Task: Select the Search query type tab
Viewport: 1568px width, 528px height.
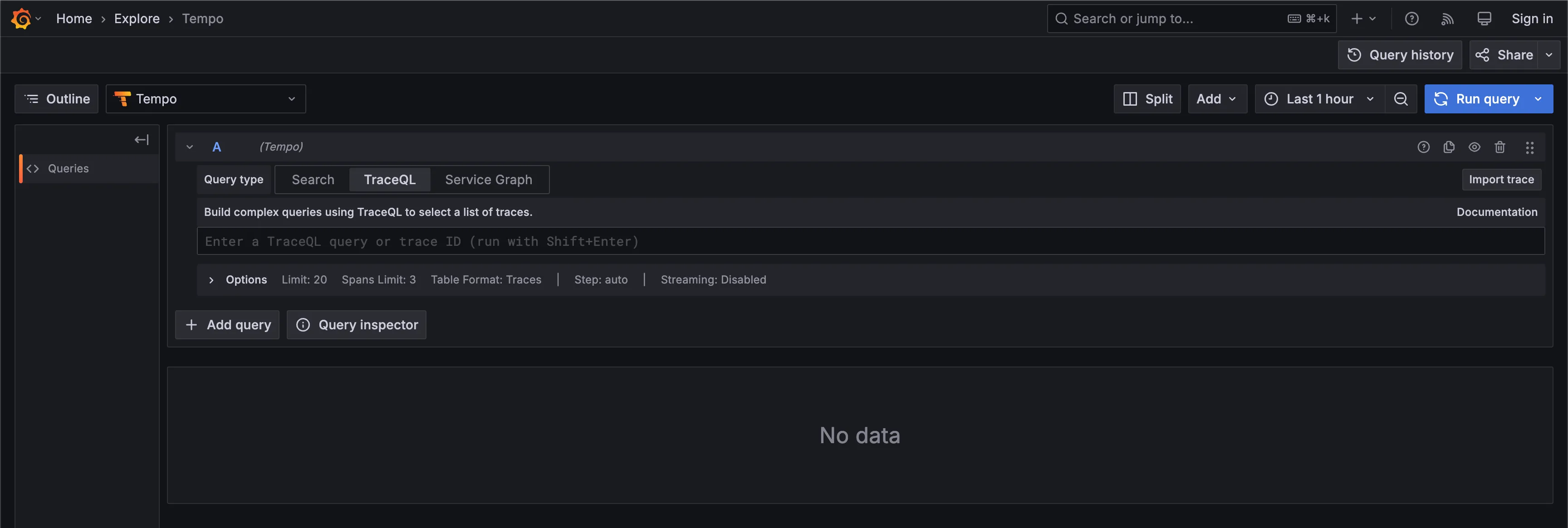Action: (313, 180)
